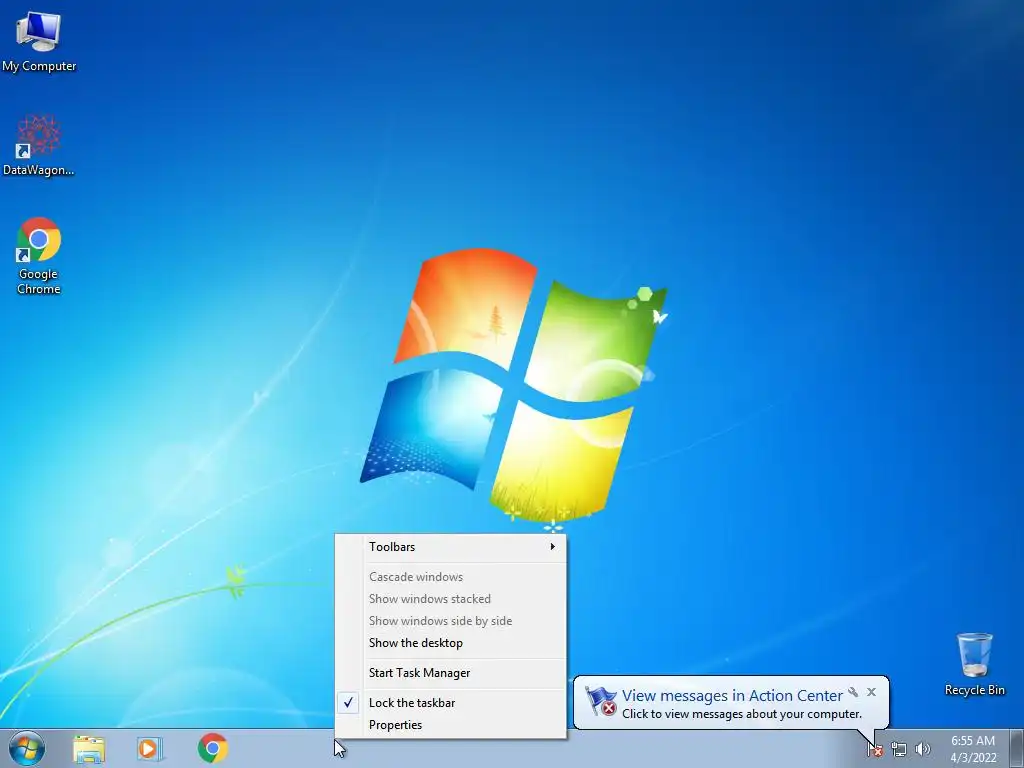This screenshot has width=1024, height=768.
Task: Choose Show the desktop from the menu
Action: click(451, 643)
